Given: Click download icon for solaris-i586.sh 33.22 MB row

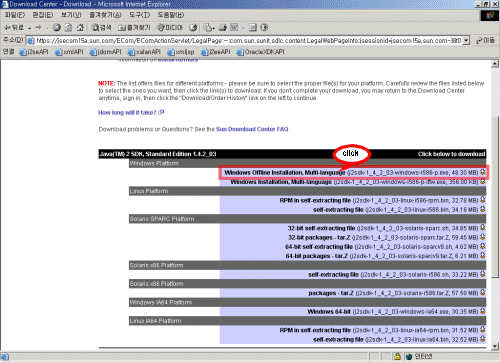Looking at the screenshot, I should click(x=482, y=274).
